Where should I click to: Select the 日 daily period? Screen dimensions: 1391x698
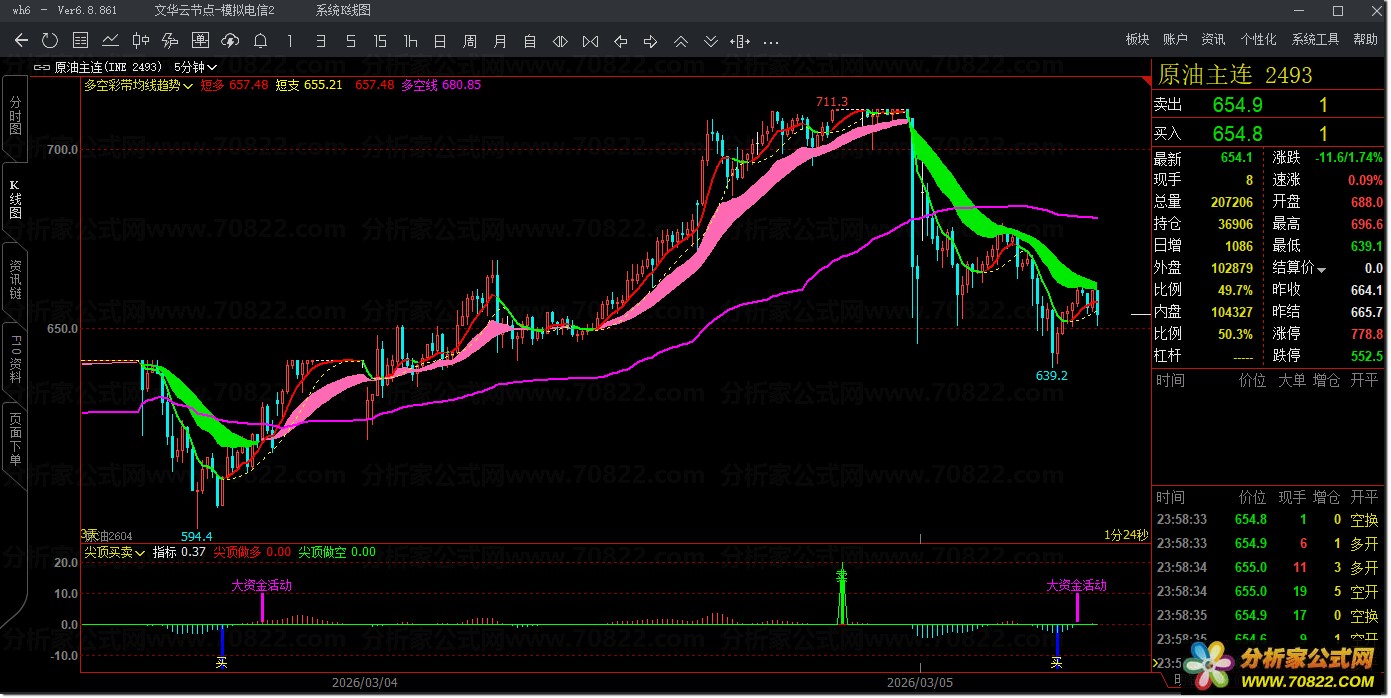(440, 41)
